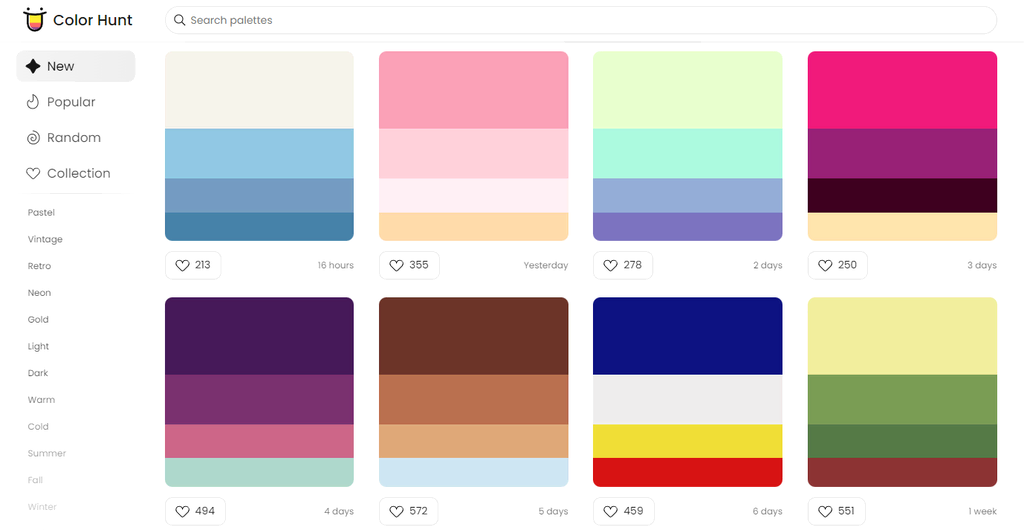Like the palette with 551 likes
The width and height of the screenshot is (1024, 530).
point(837,511)
